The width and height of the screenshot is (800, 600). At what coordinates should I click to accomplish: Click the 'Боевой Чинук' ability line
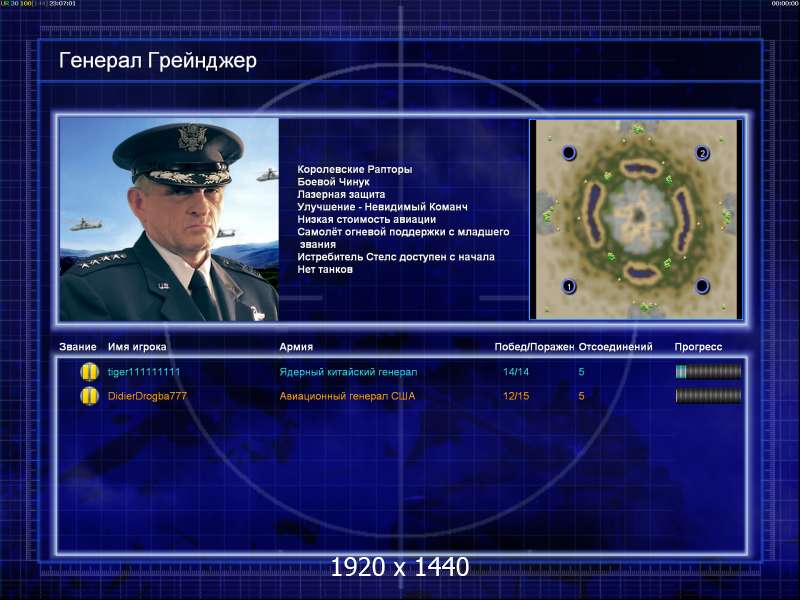tap(333, 182)
